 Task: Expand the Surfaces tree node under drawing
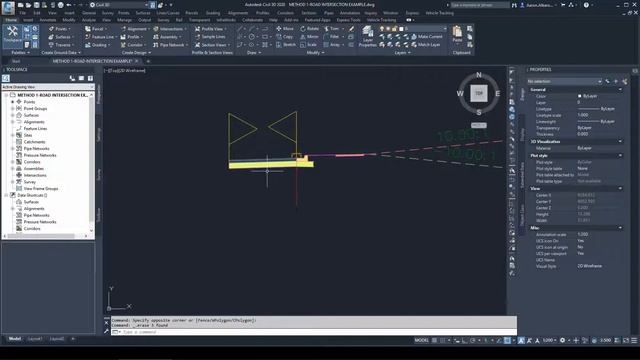[13, 115]
